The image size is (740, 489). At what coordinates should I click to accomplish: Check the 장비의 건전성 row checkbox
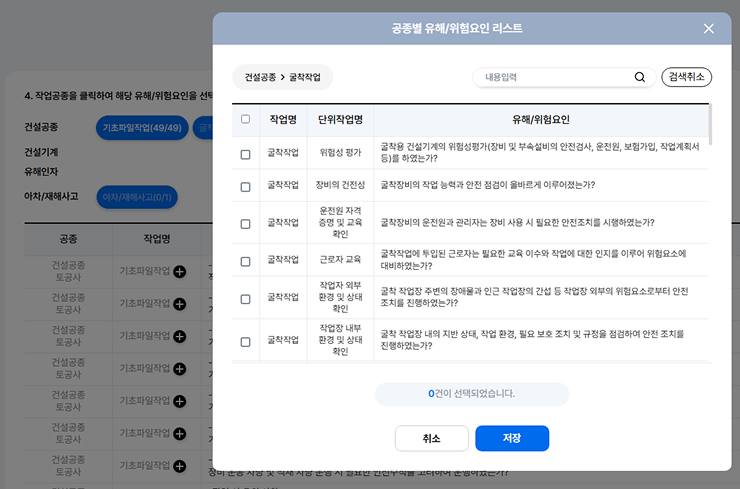tap(246, 186)
